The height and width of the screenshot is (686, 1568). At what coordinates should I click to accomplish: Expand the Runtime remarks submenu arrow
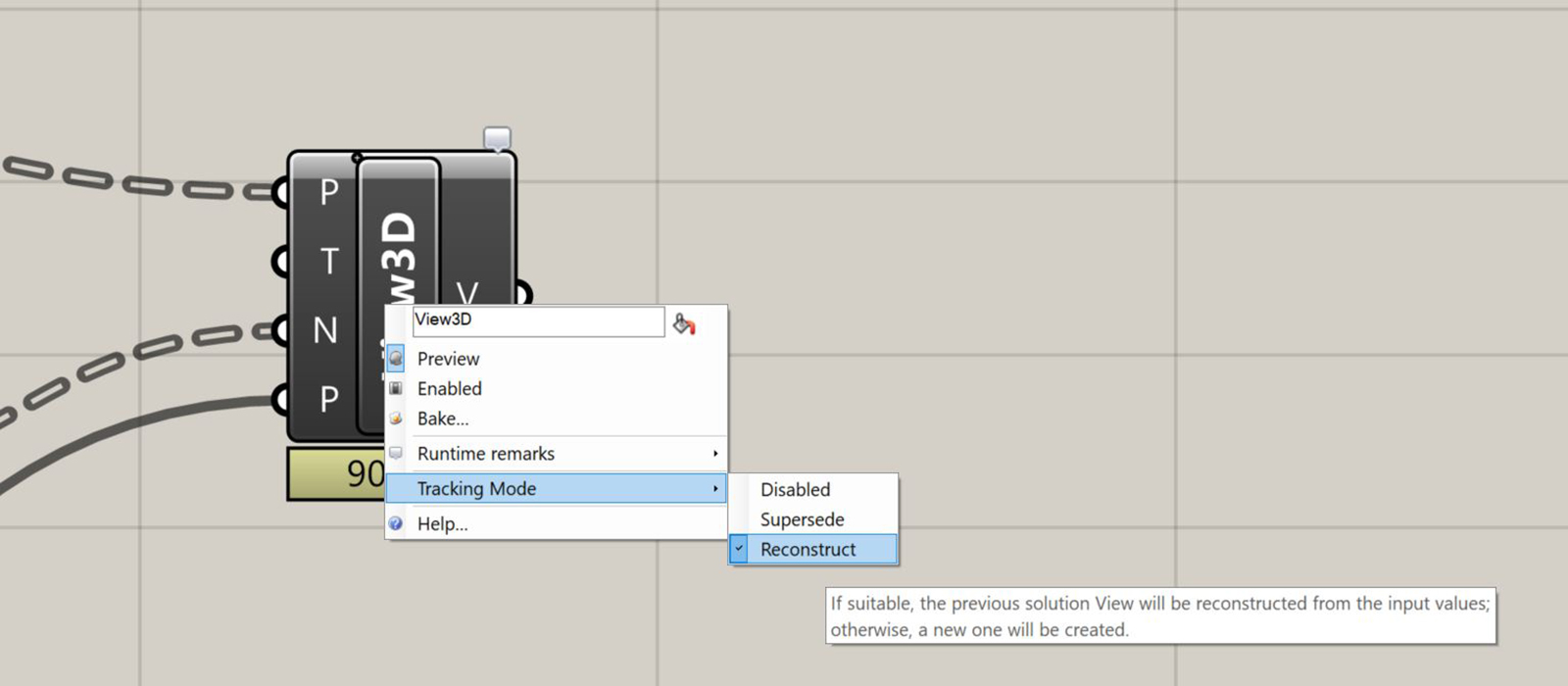(x=715, y=453)
